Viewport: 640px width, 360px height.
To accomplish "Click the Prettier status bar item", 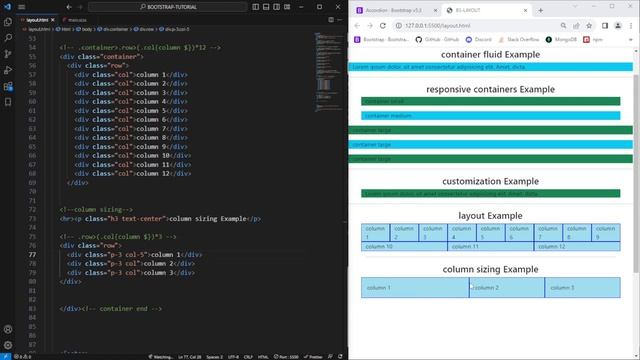I will pos(313,357).
